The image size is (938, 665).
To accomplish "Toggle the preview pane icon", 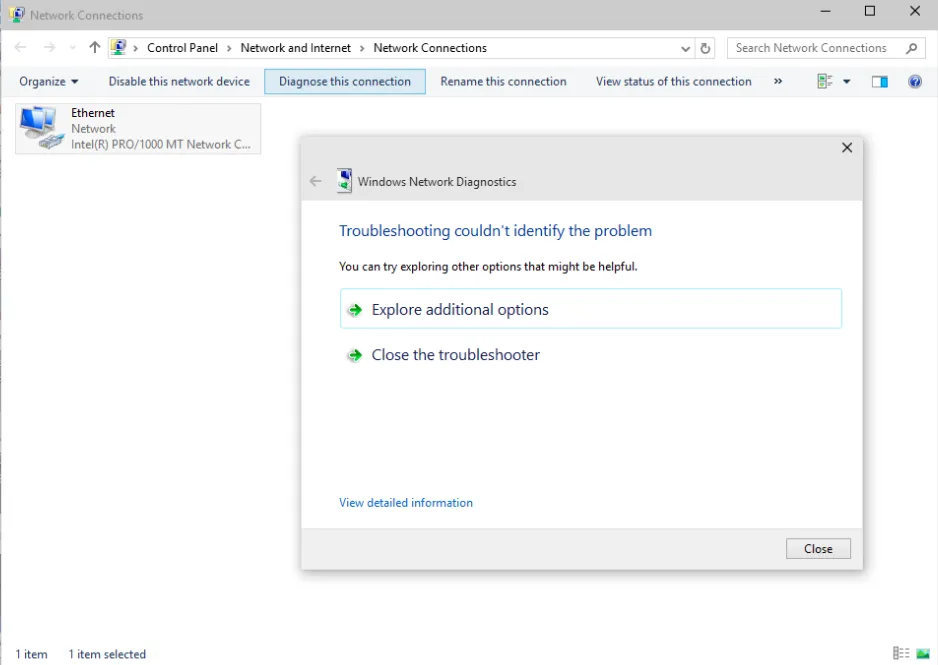I will [880, 82].
